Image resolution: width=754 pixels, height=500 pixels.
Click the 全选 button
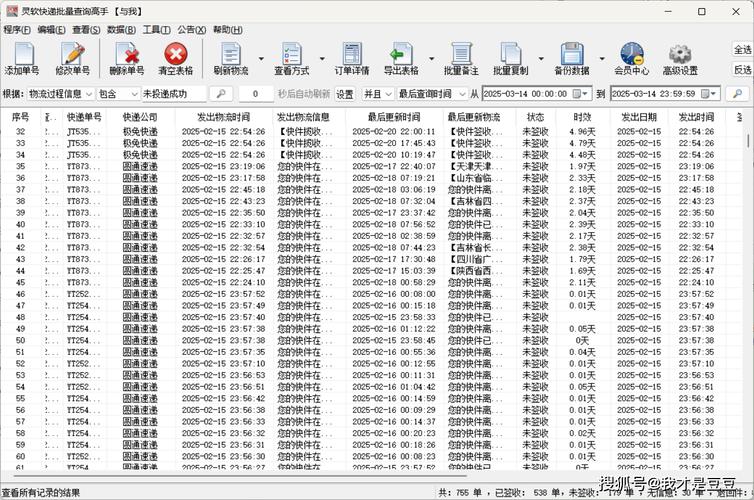click(x=742, y=50)
